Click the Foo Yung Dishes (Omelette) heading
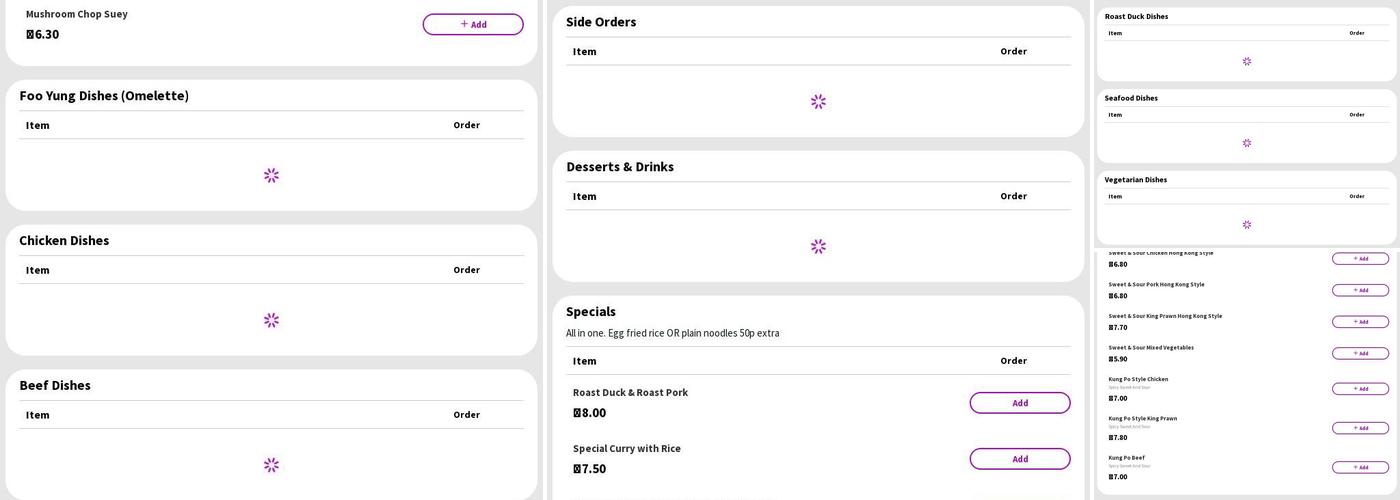Viewport: 1400px width, 500px height. tap(104, 96)
